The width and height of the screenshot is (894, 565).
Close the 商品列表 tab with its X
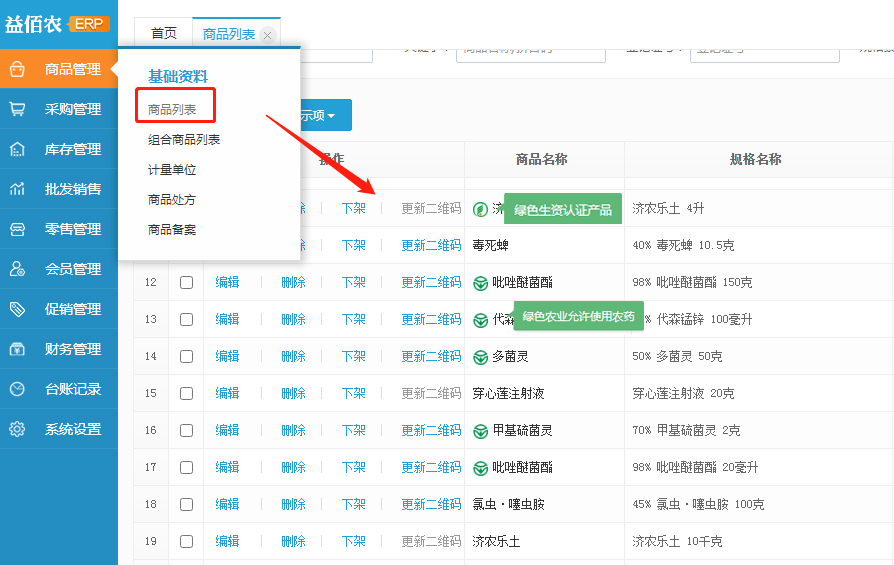click(267, 35)
